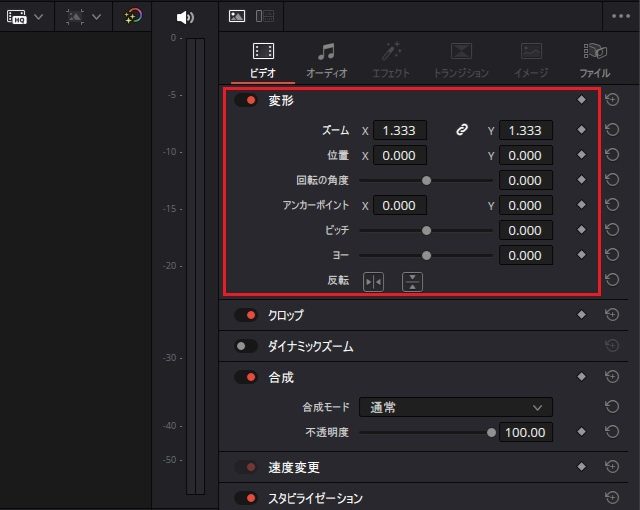Click the colorful magic enhance icon
The height and width of the screenshot is (510, 640).
[133, 16]
